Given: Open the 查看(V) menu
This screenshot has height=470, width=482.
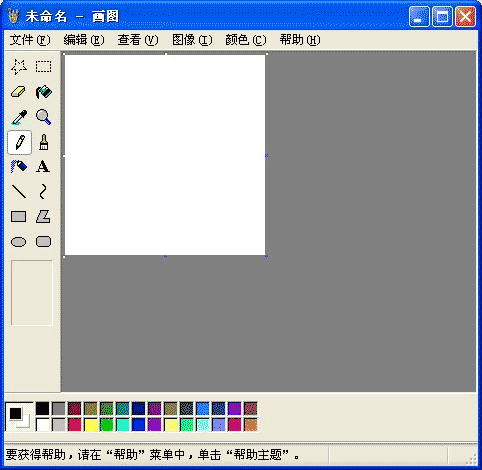Looking at the screenshot, I should tap(138, 40).
